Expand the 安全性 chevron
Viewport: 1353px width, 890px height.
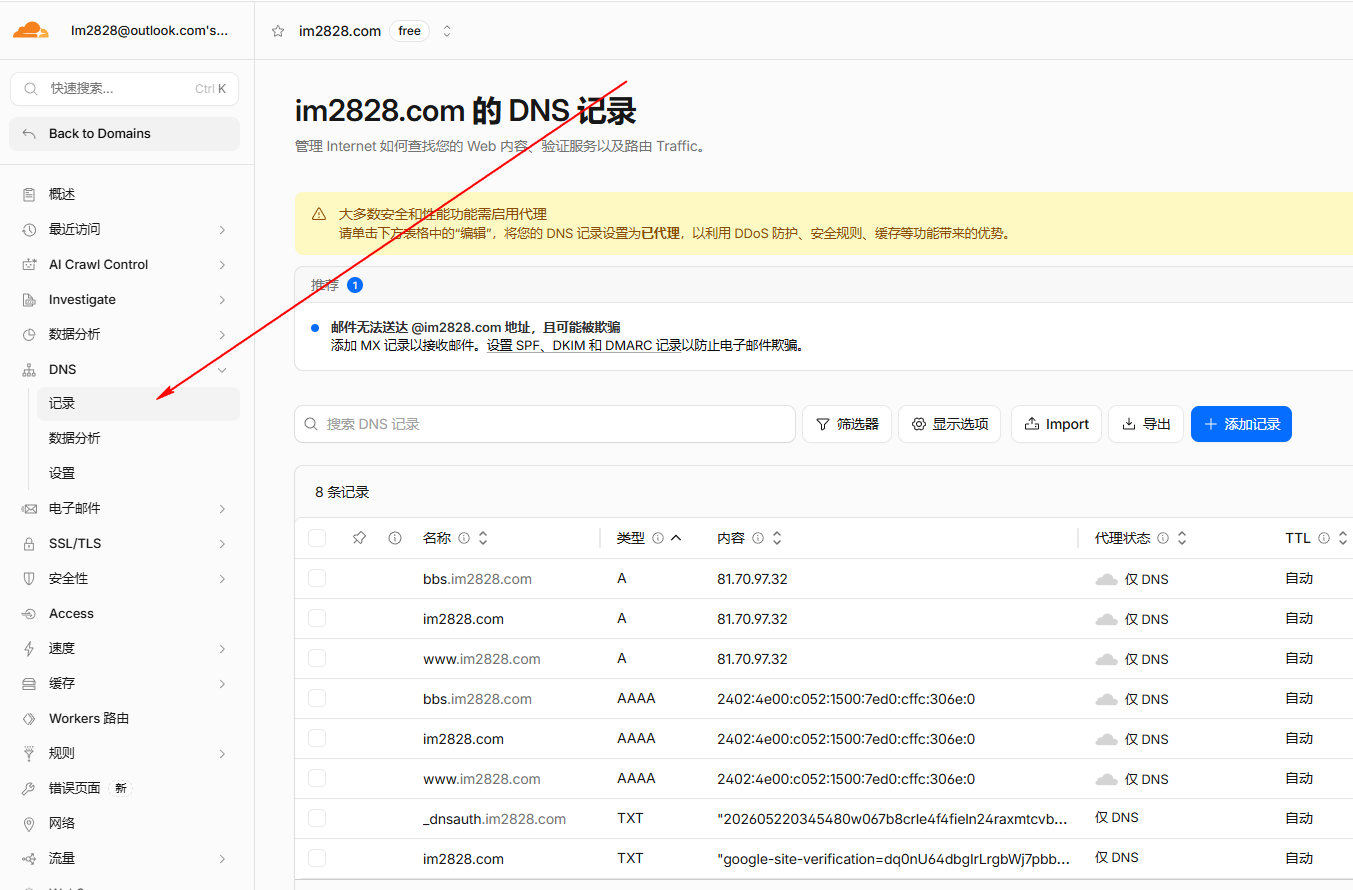click(222, 579)
